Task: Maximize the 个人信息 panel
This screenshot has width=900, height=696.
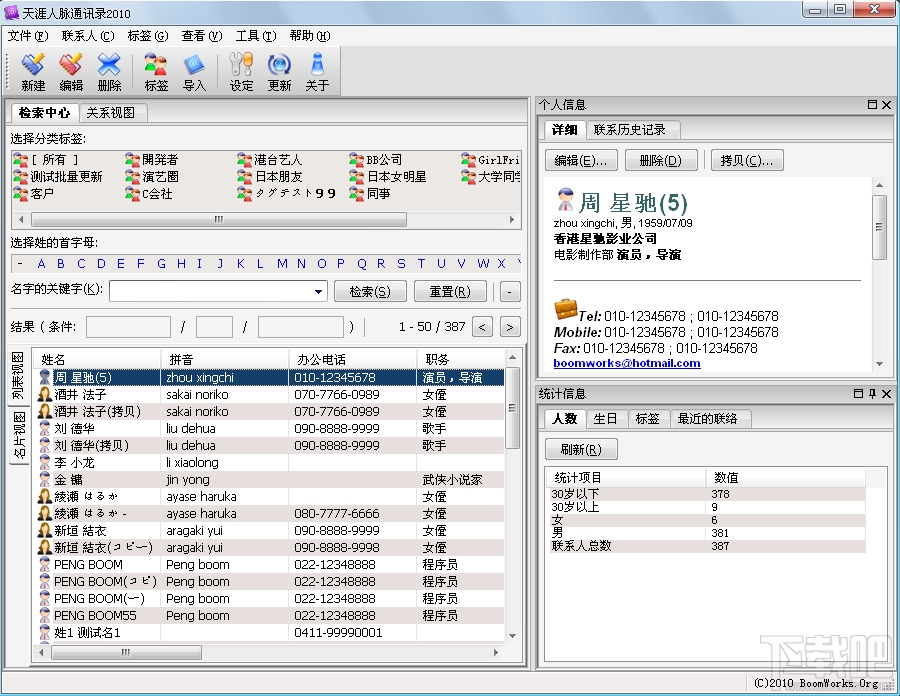Action: 872,104
